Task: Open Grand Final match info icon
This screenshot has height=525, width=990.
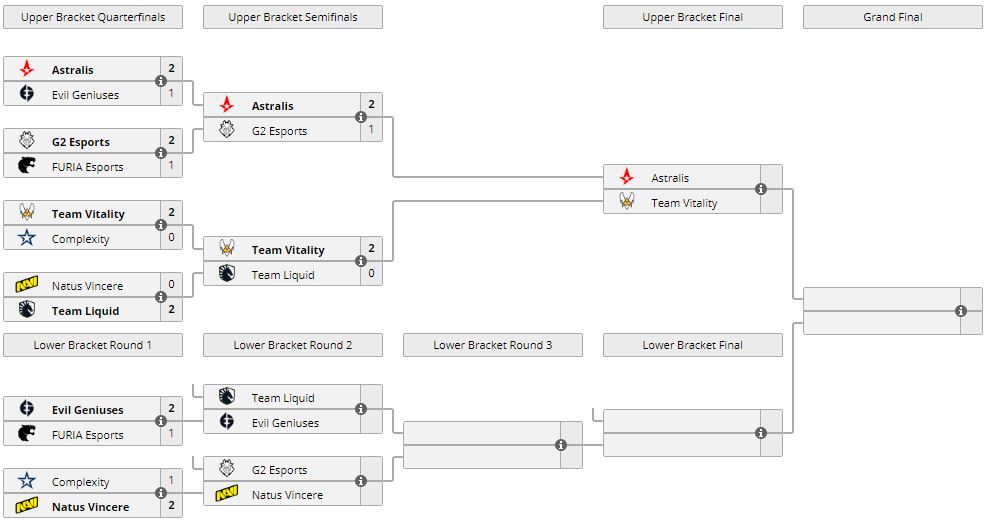Action: click(x=961, y=311)
